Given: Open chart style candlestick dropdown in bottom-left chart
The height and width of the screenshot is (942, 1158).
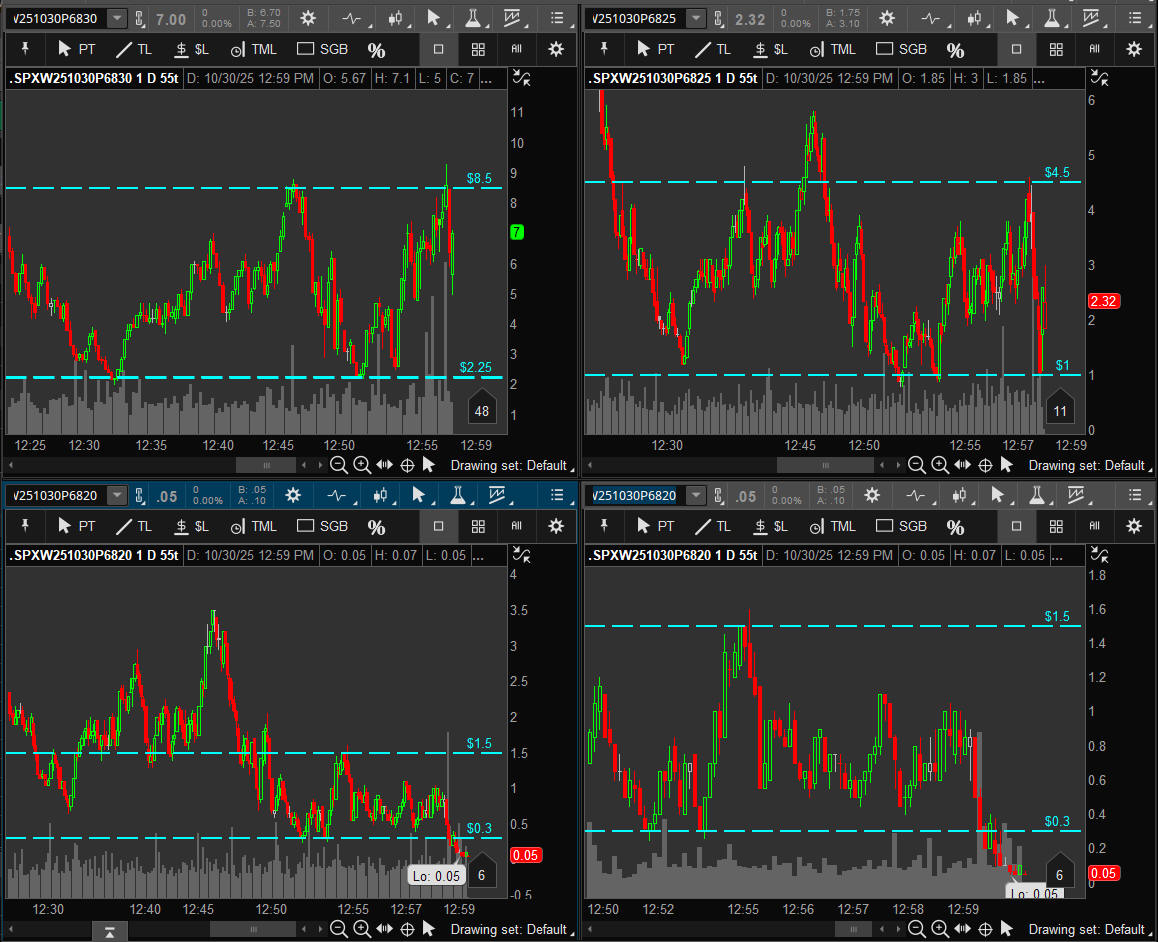Looking at the screenshot, I should [x=381, y=495].
